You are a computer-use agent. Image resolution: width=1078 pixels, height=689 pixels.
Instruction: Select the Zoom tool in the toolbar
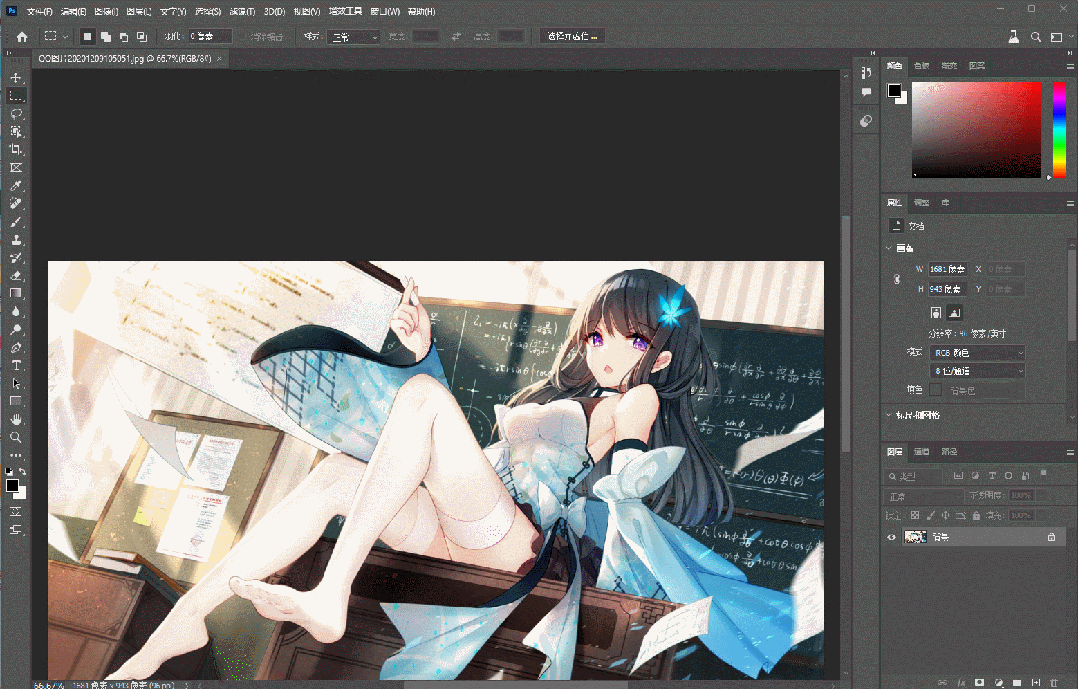[x=16, y=437]
